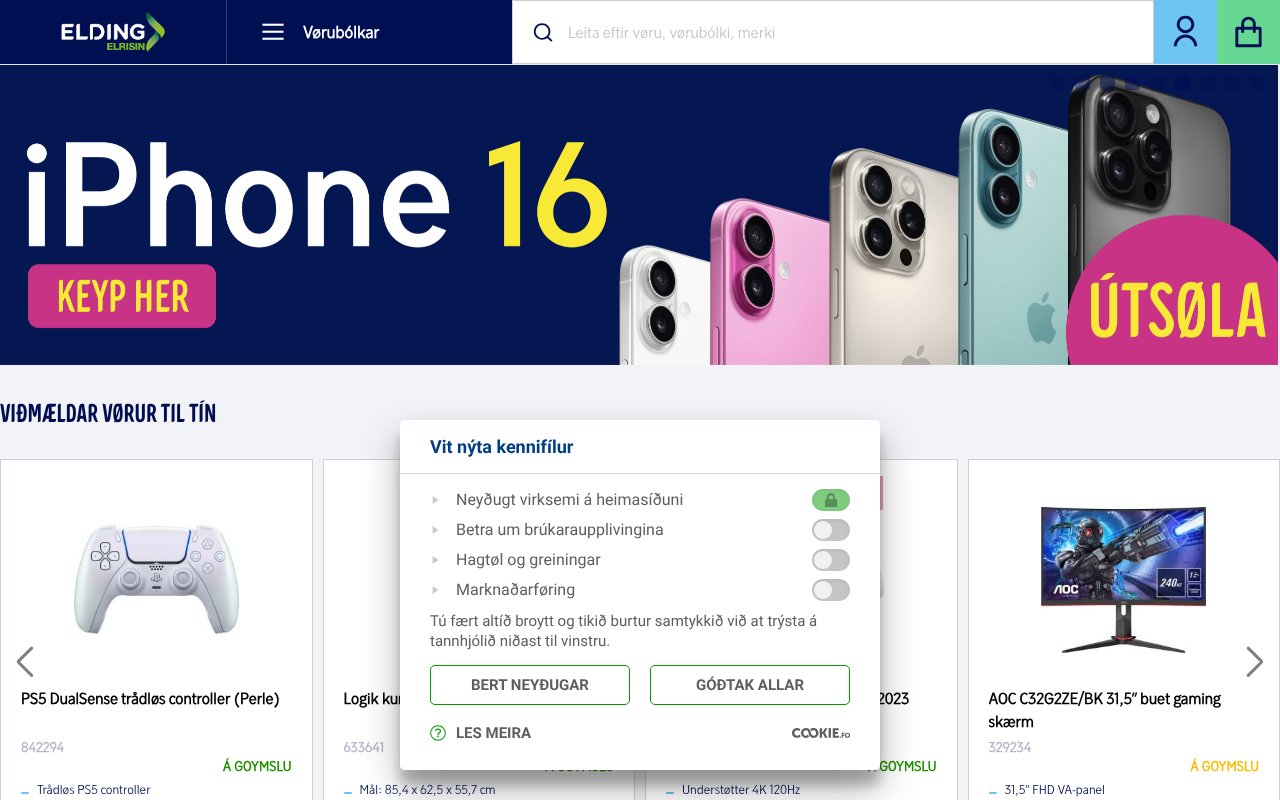Enable Hagtøl og greiningar toggle
Screen dimensions: 1280x800
[x=831, y=560]
